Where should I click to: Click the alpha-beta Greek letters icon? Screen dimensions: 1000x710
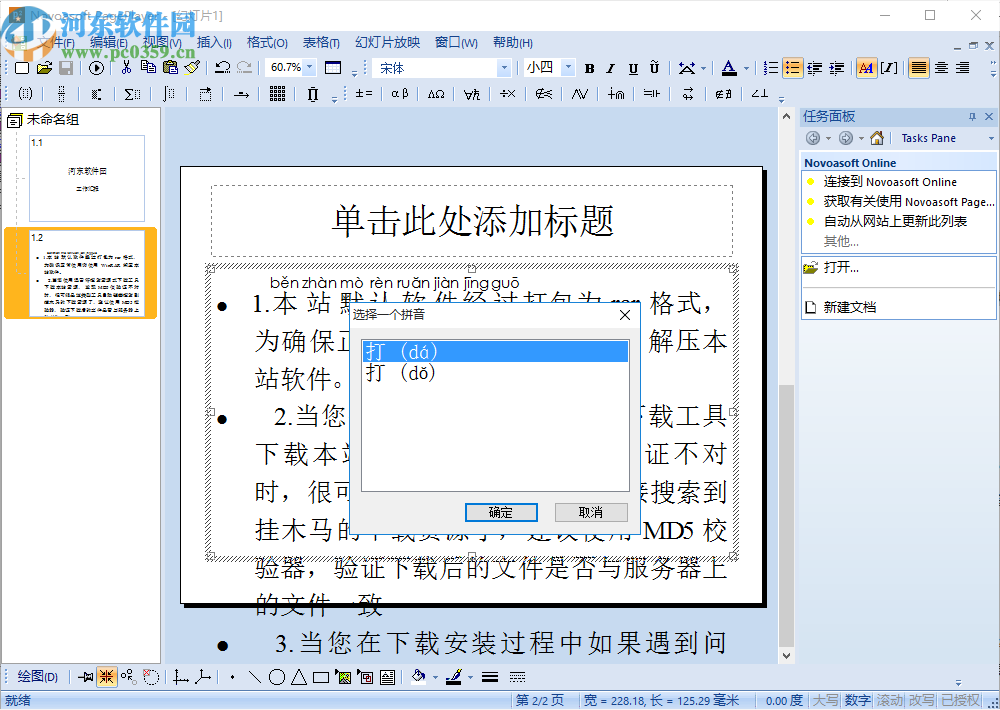coord(398,94)
